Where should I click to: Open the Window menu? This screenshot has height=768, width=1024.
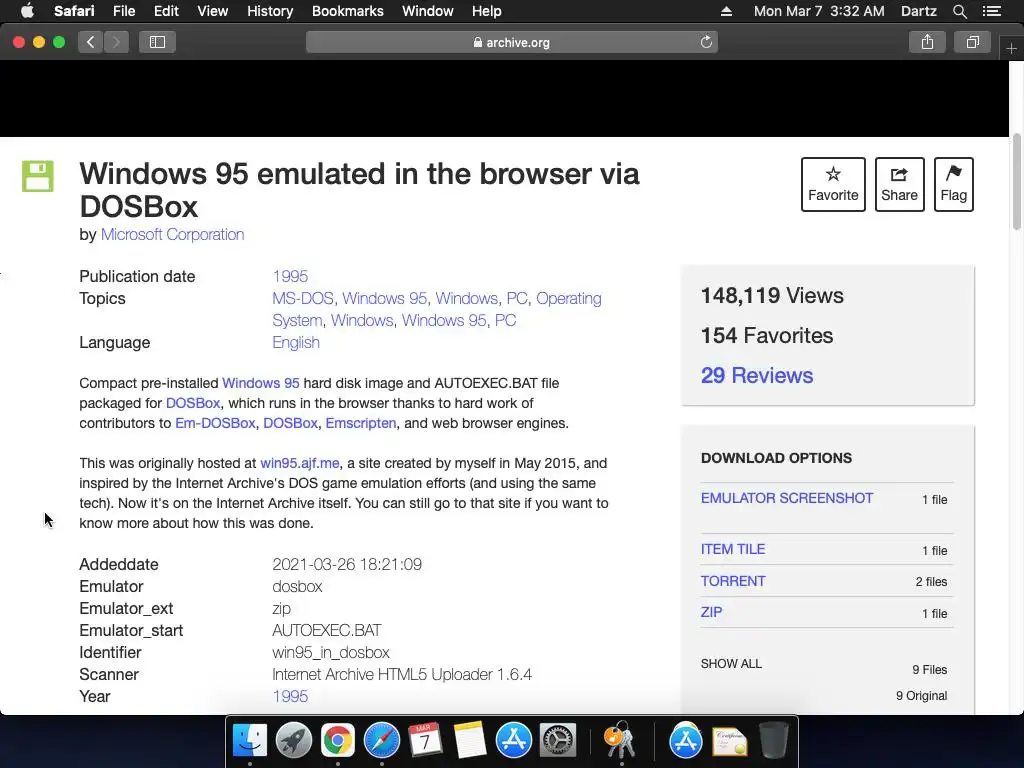tap(428, 11)
